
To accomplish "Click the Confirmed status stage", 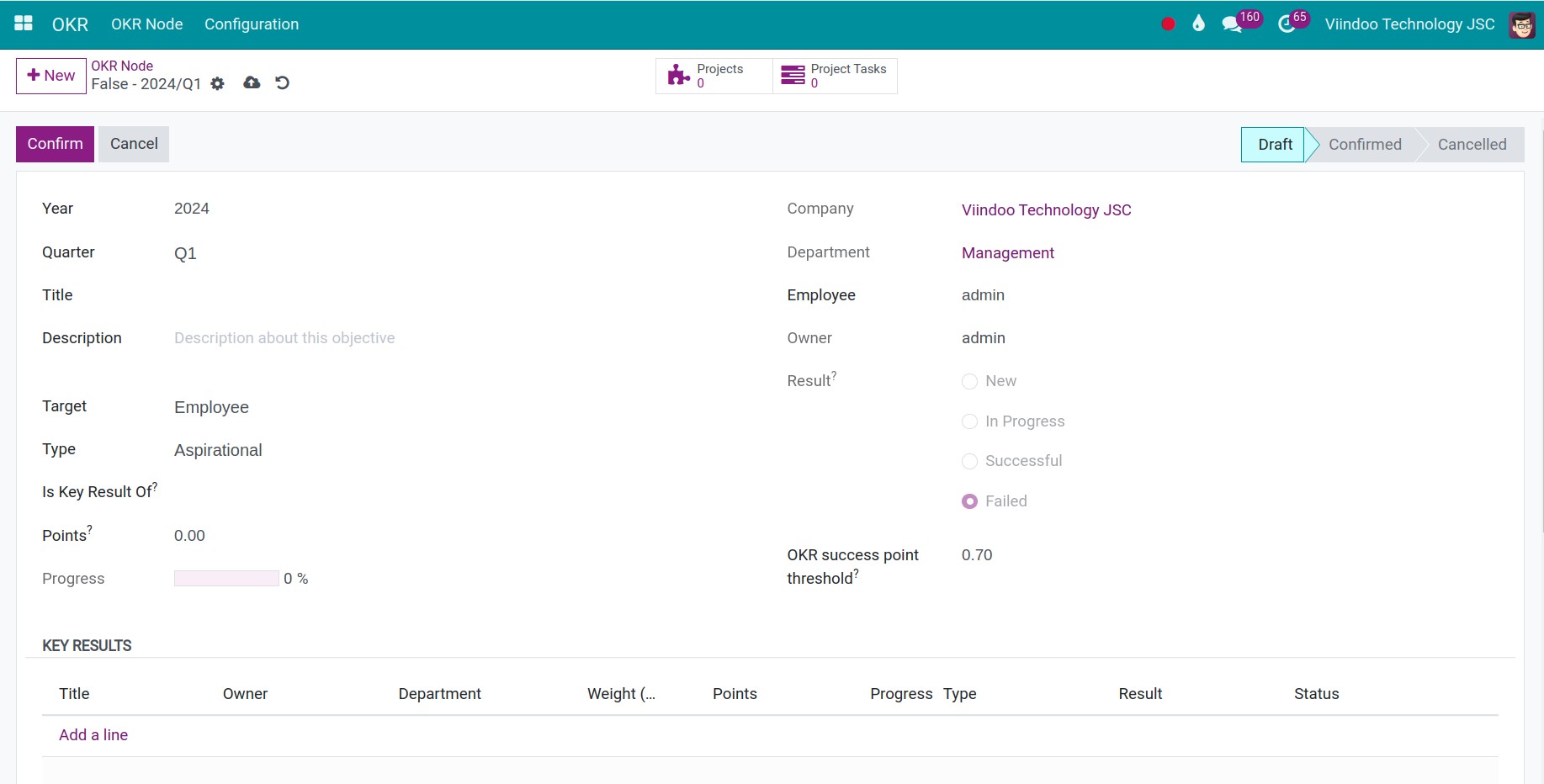I will tap(1365, 145).
